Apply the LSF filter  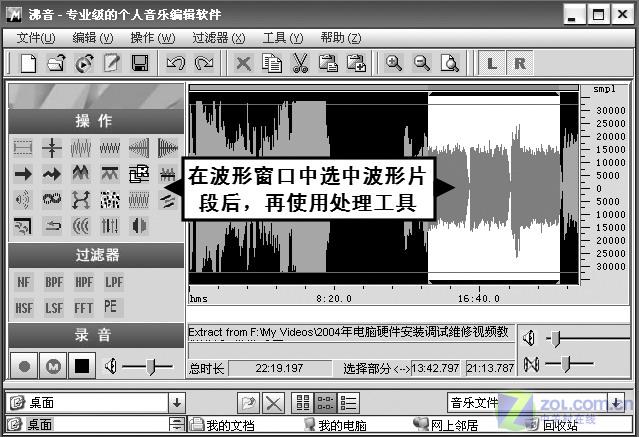click(54, 308)
